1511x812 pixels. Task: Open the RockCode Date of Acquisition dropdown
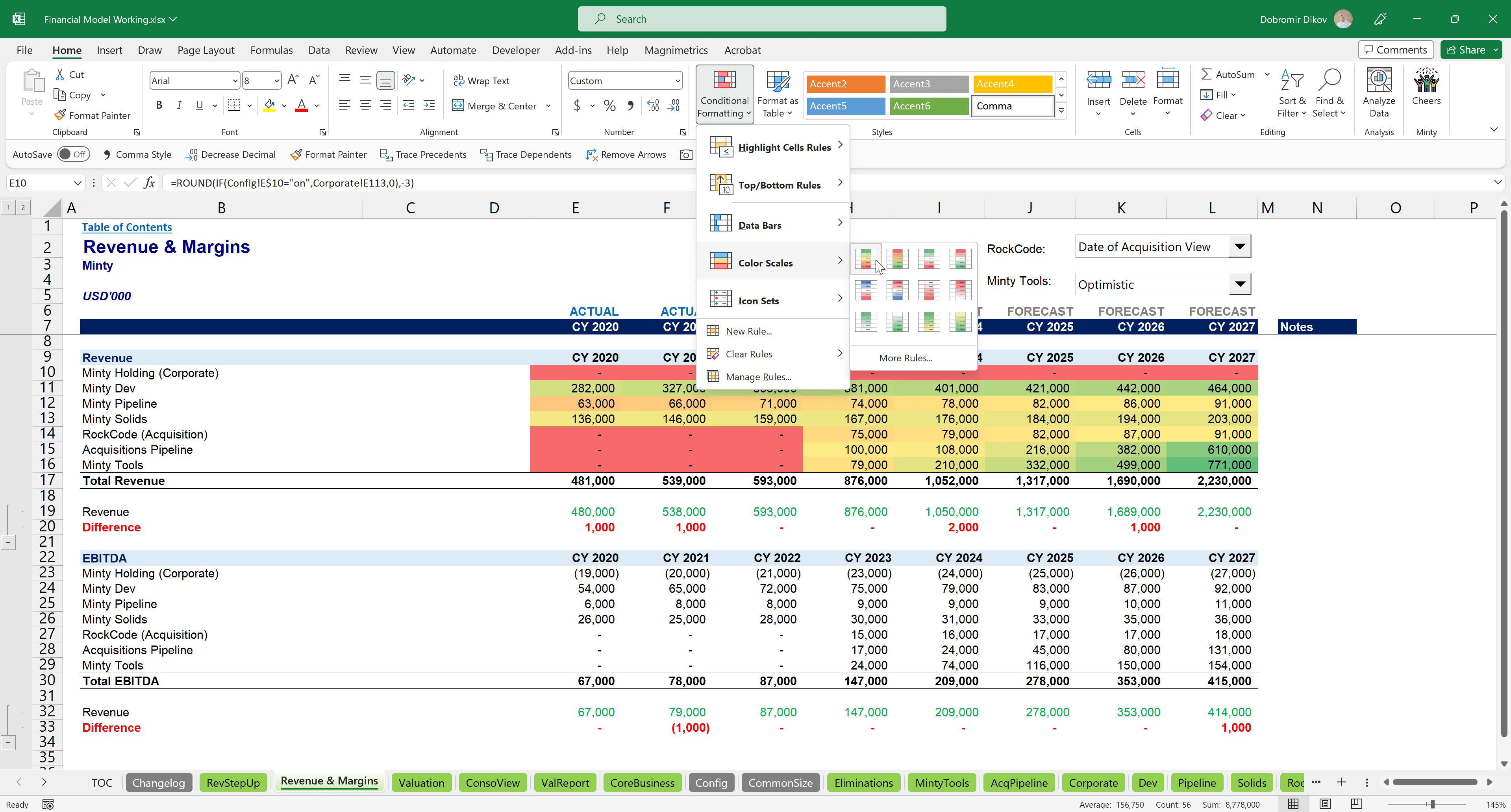1240,246
